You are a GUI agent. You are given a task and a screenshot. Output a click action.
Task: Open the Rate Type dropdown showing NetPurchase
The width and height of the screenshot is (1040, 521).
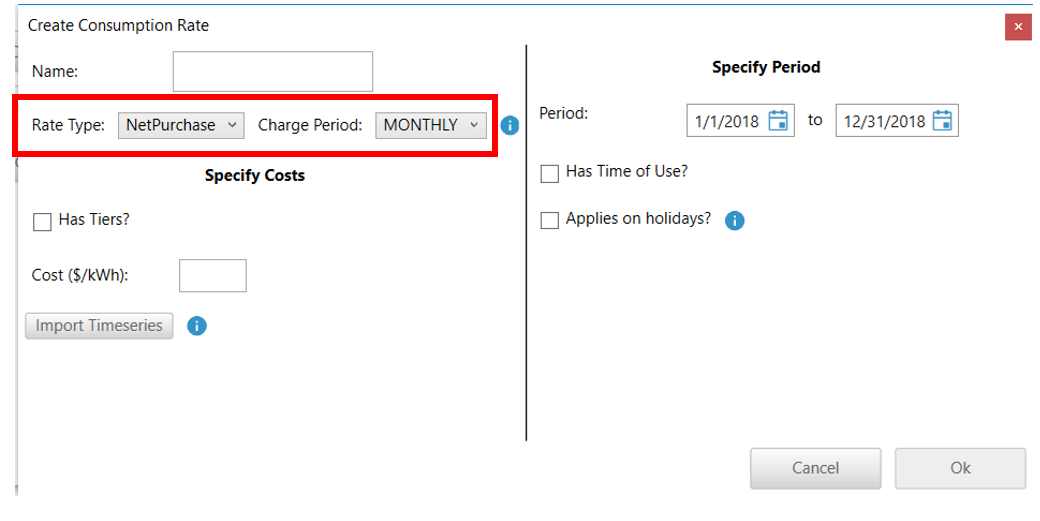(x=181, y=125)
